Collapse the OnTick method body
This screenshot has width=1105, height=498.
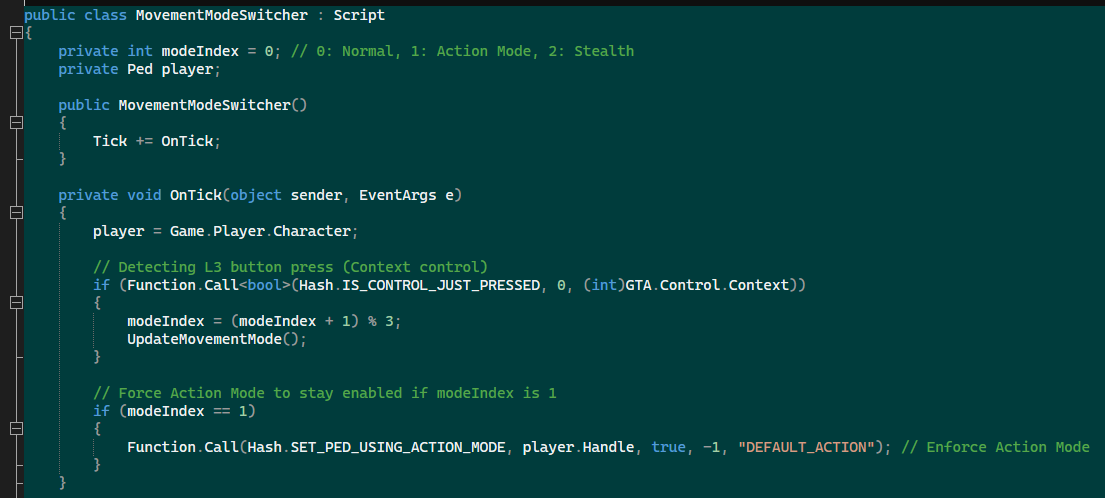(x=15, y=213)
